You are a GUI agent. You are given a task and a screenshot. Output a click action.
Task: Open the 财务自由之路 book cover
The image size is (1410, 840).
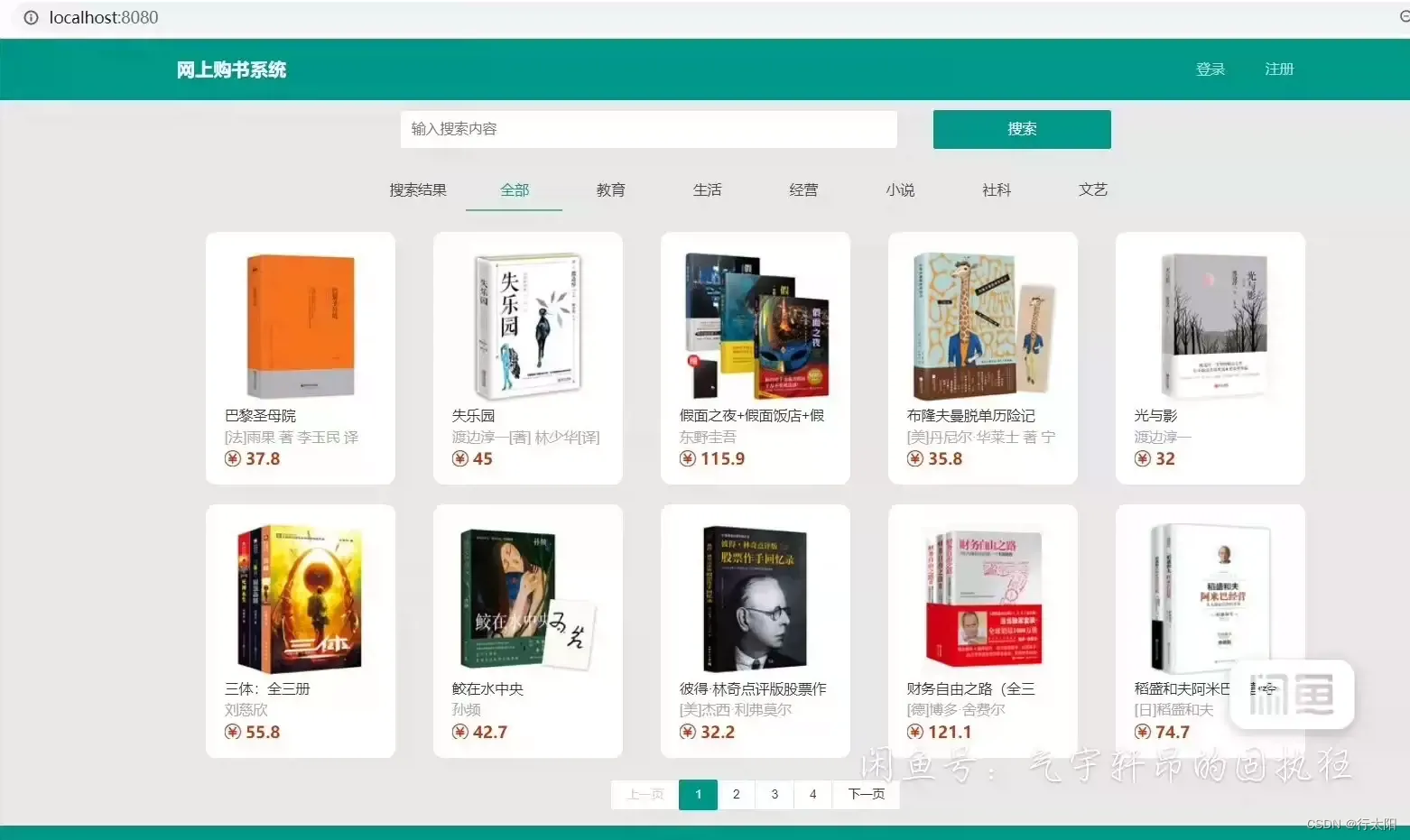[x=983, y=599]
